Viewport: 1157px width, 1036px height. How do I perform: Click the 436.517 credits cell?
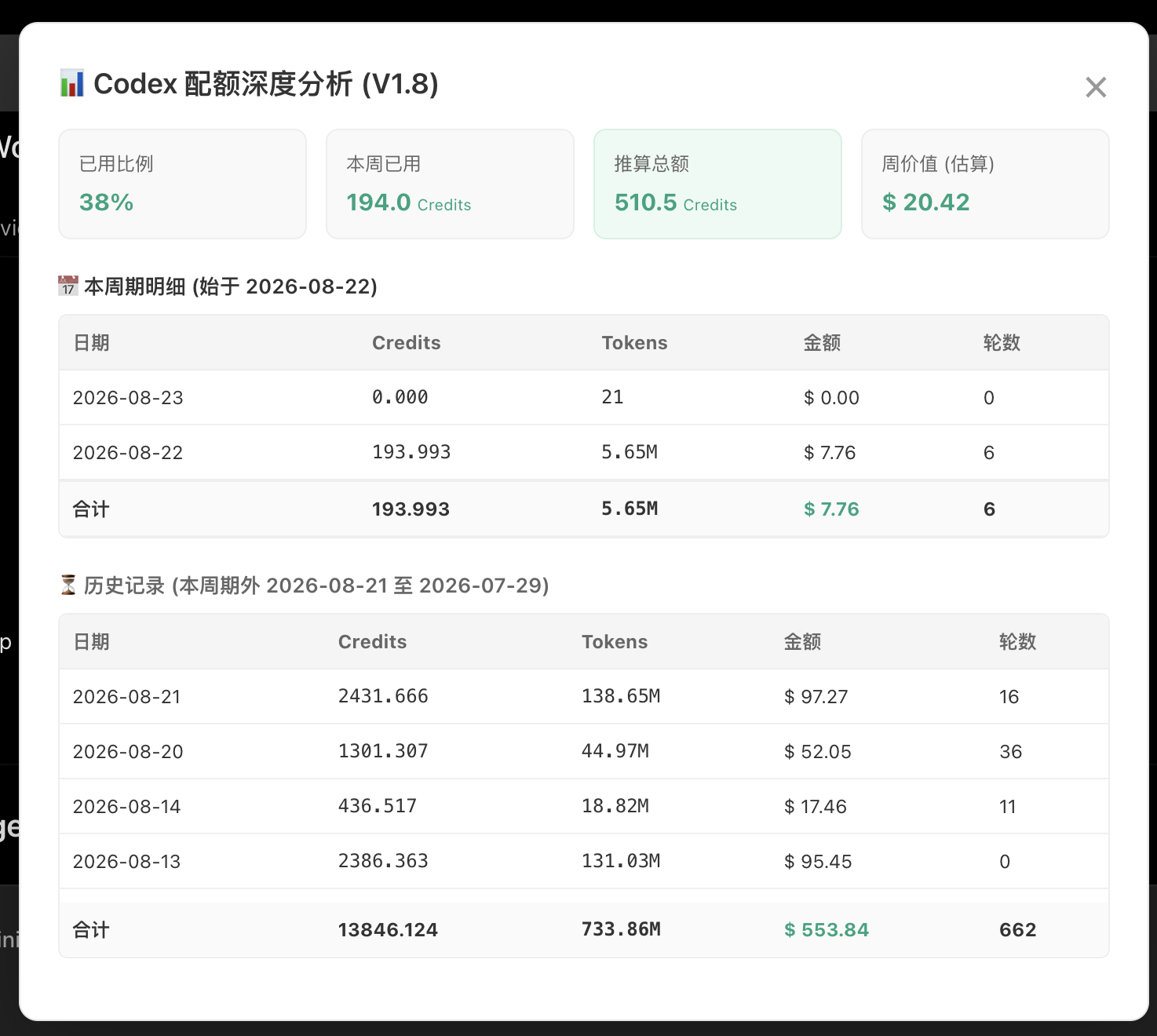(378, 806)
